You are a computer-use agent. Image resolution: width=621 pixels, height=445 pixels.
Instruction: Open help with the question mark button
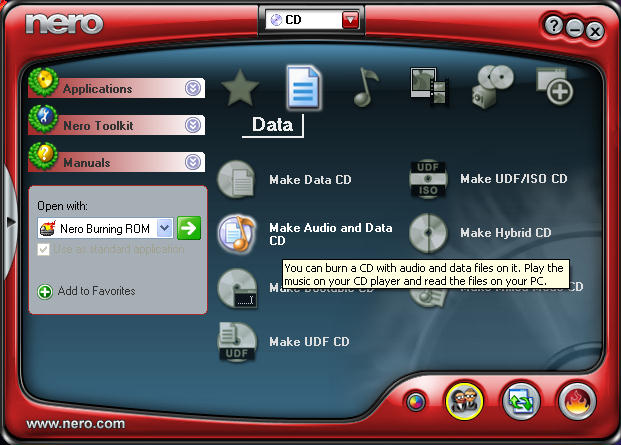pos(553,26)
